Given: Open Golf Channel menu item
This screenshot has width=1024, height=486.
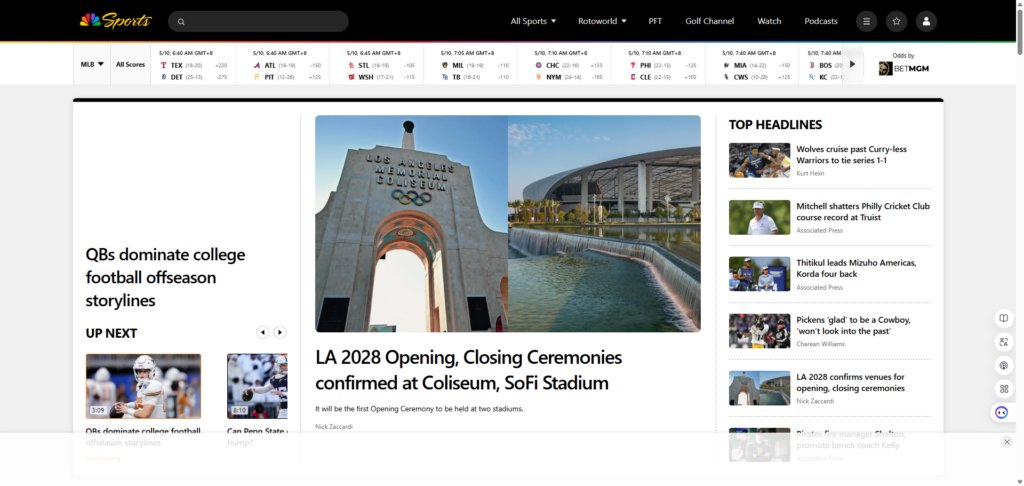Looking at the screenshot, I should (709, 21).
